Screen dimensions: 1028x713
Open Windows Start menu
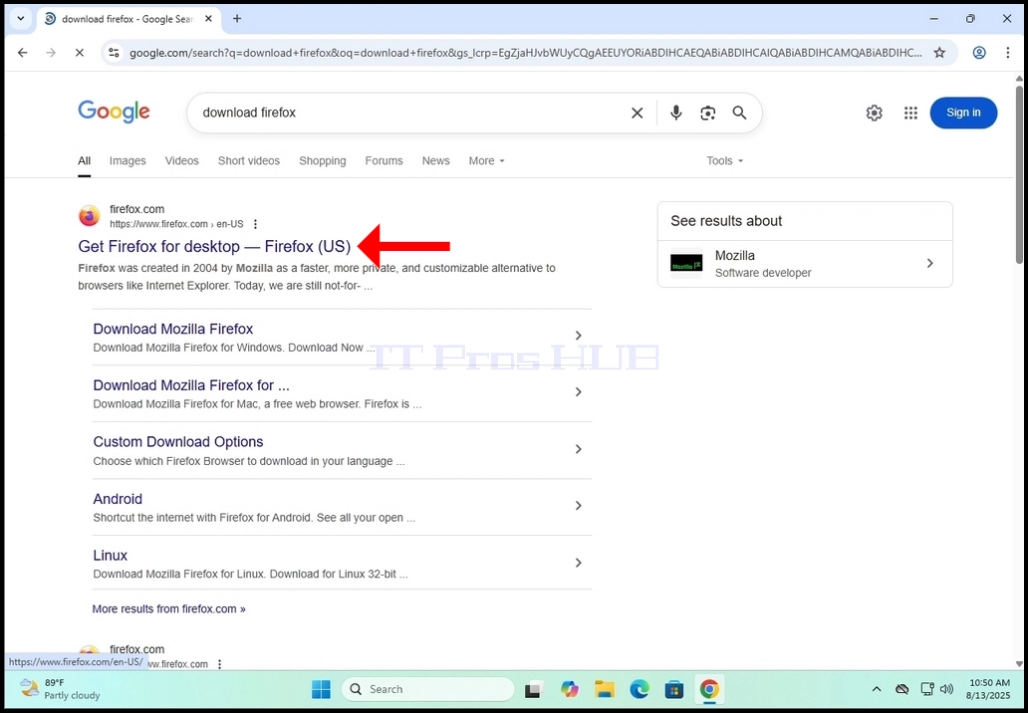tap(321, 689)
